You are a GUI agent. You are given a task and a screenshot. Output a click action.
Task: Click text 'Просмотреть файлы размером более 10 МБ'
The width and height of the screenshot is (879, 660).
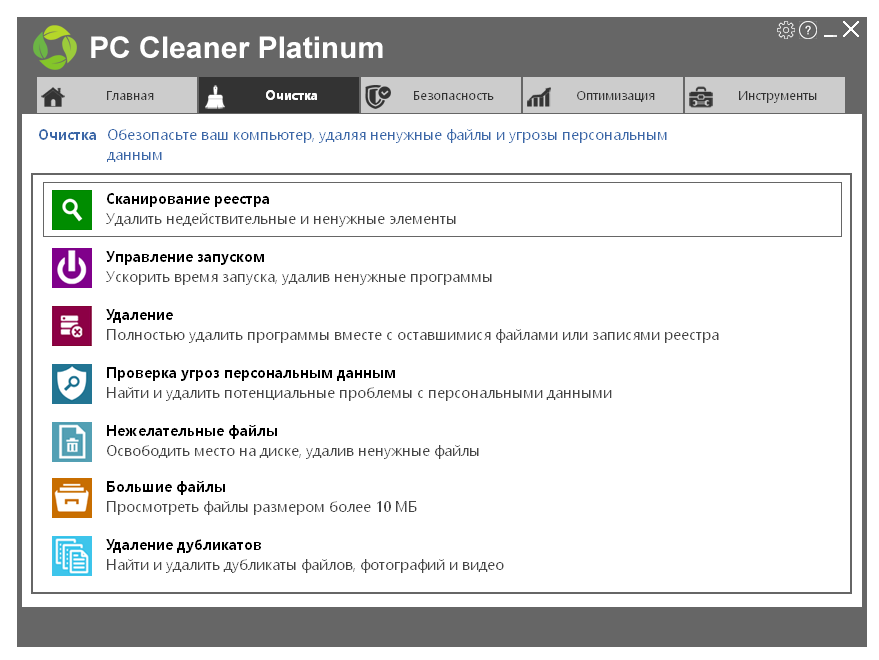click(261, 507)
